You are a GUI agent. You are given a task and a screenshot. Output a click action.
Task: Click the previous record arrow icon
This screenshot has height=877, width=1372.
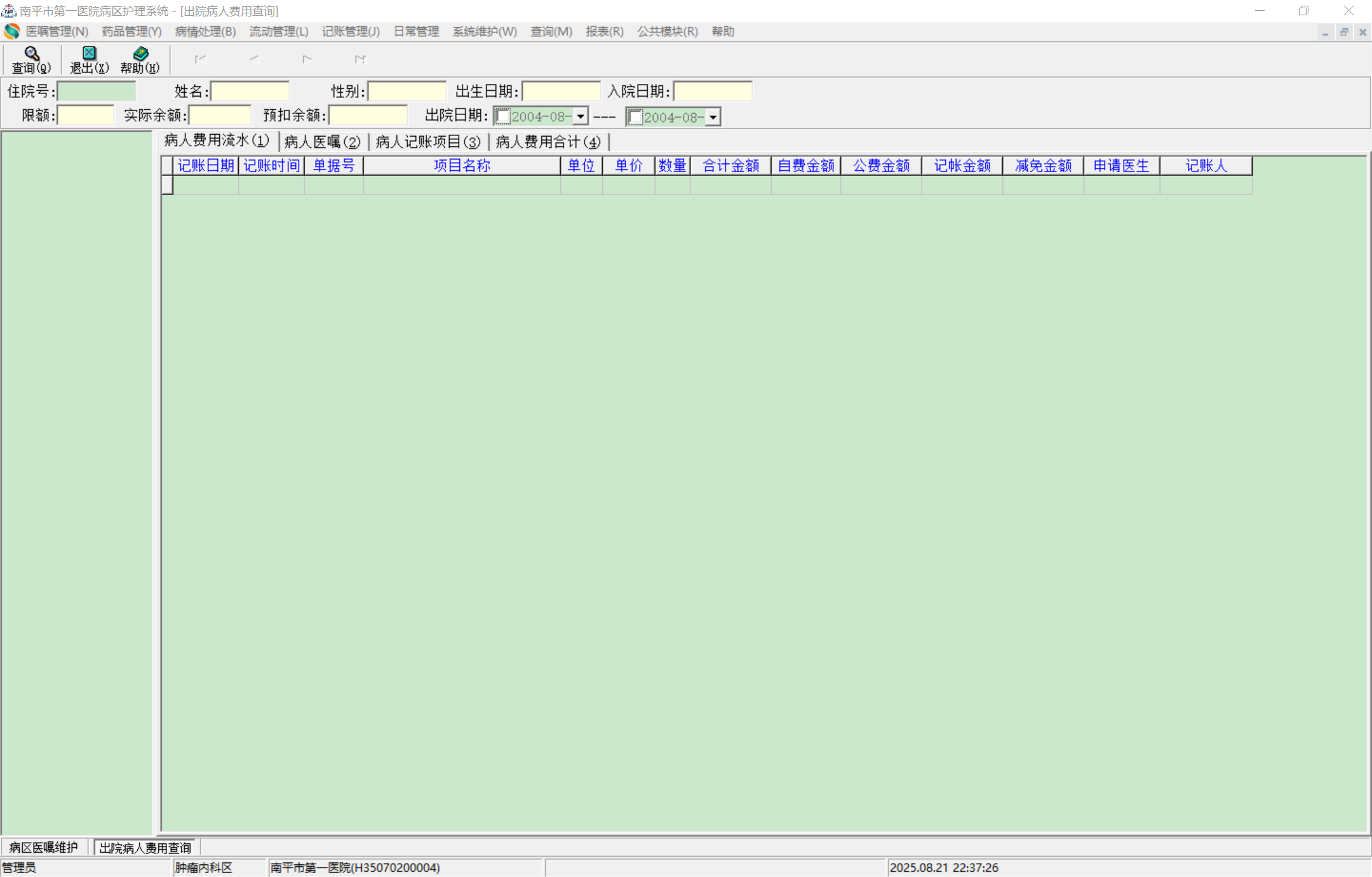[254, 60]
